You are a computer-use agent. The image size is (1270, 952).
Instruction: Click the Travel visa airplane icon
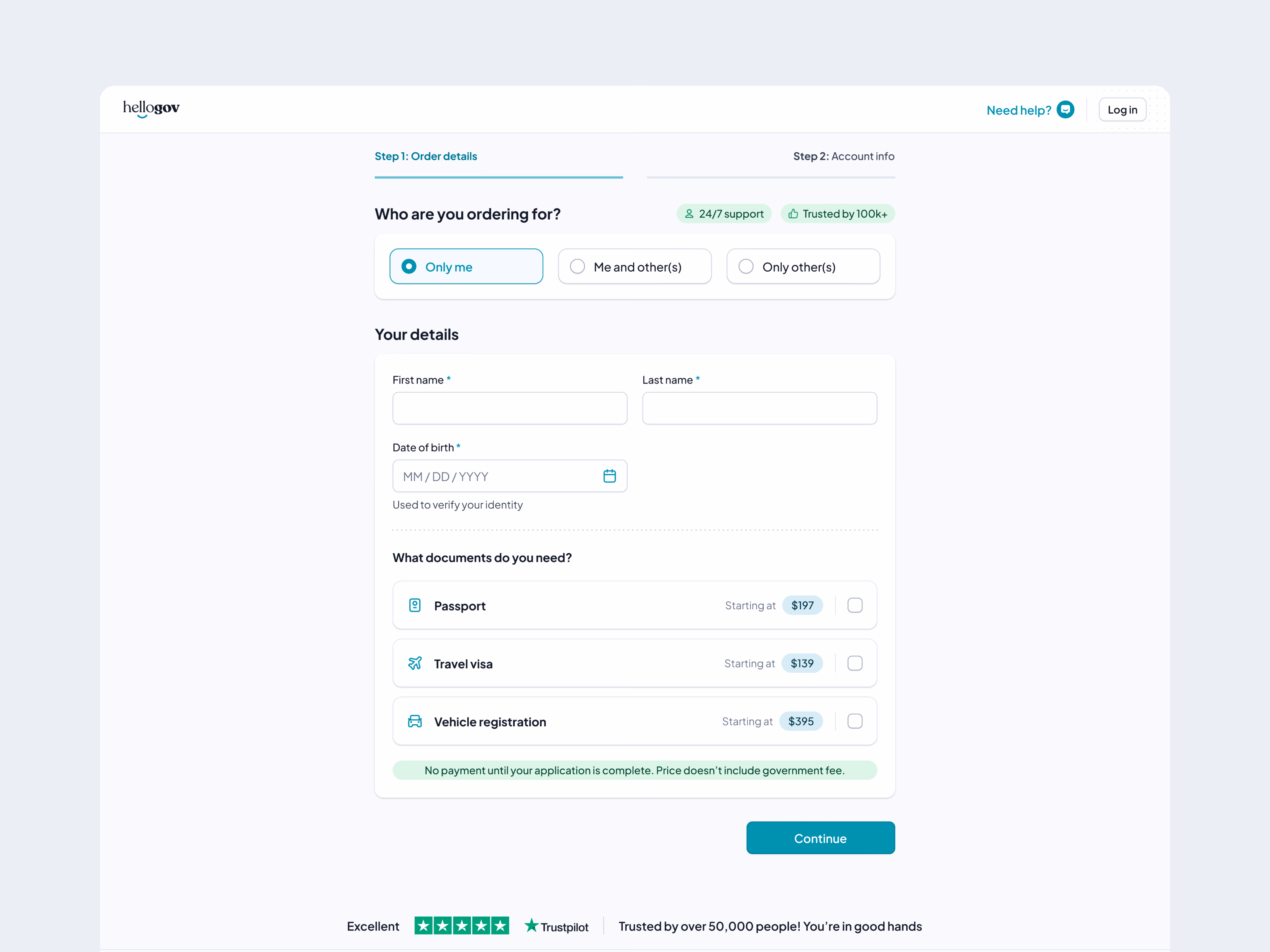click(x=414, y=663)
